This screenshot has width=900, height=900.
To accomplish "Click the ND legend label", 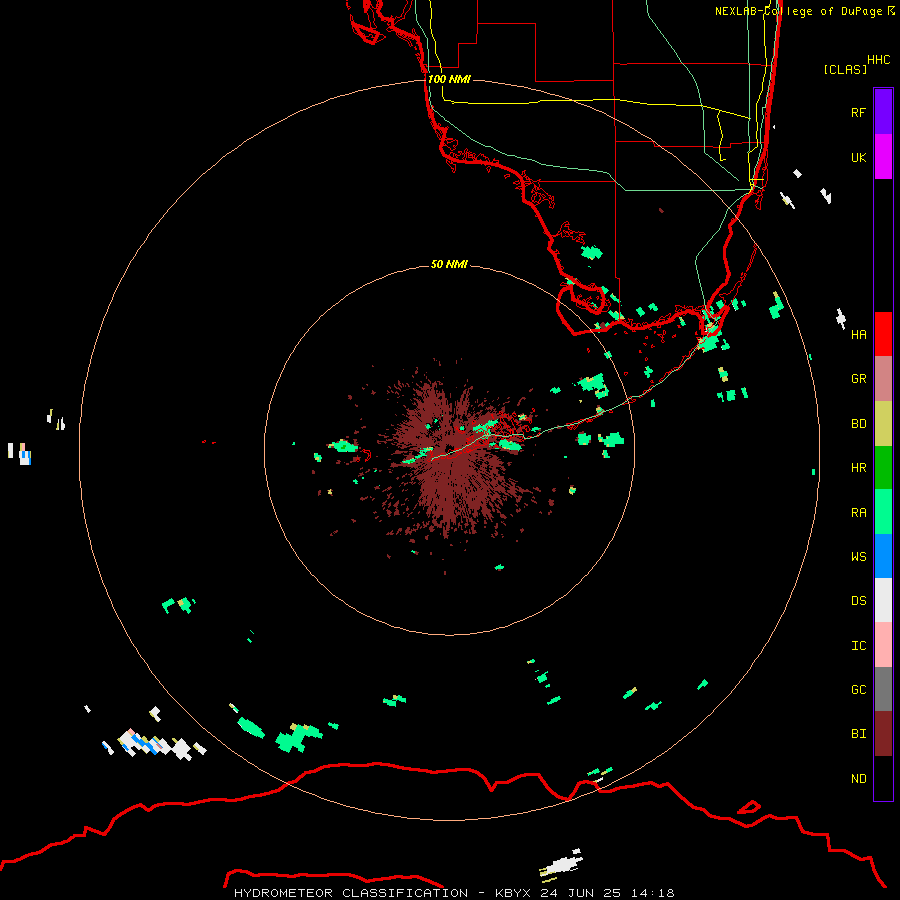I will pos(858,779).
